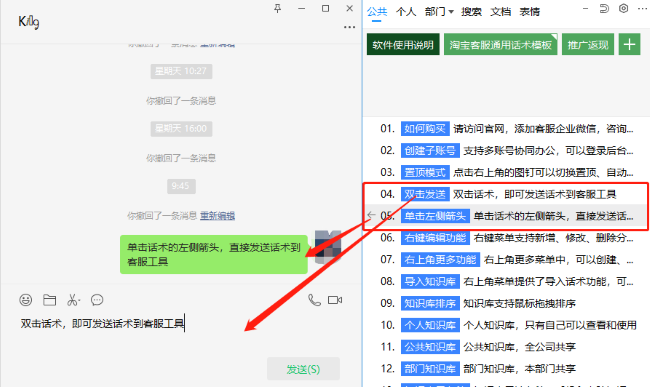Open chat history bubble icon
The width and height of the screenshot is (650, 387).
97,300
